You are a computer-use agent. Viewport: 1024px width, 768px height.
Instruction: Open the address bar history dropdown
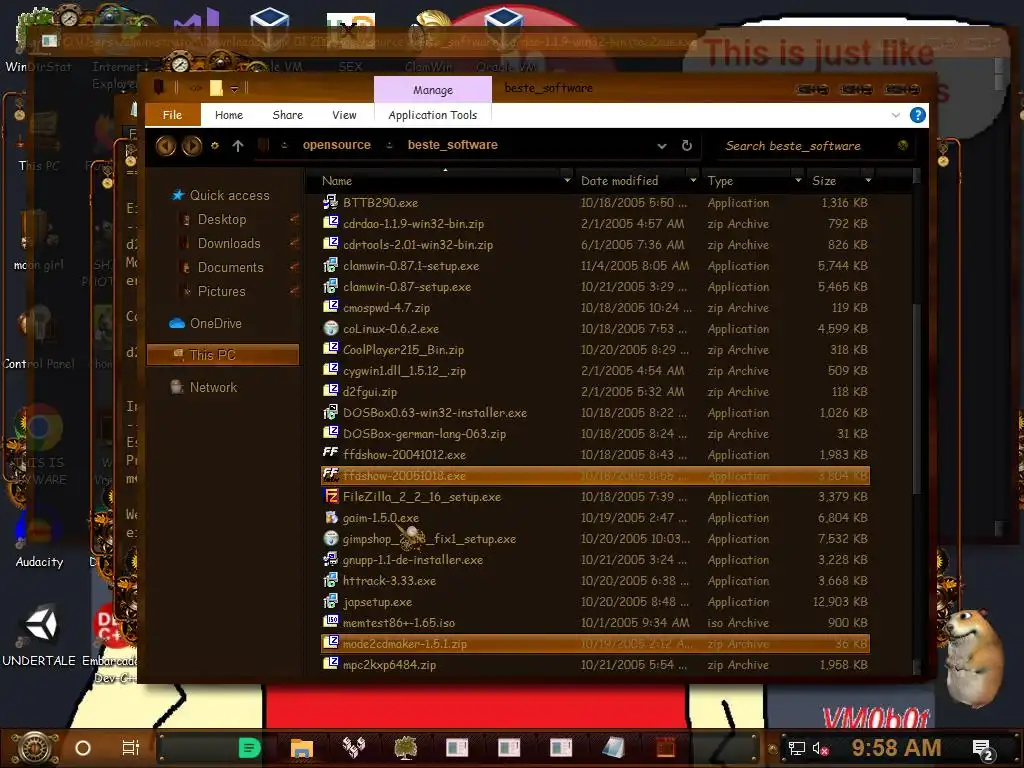click(662, 146)
